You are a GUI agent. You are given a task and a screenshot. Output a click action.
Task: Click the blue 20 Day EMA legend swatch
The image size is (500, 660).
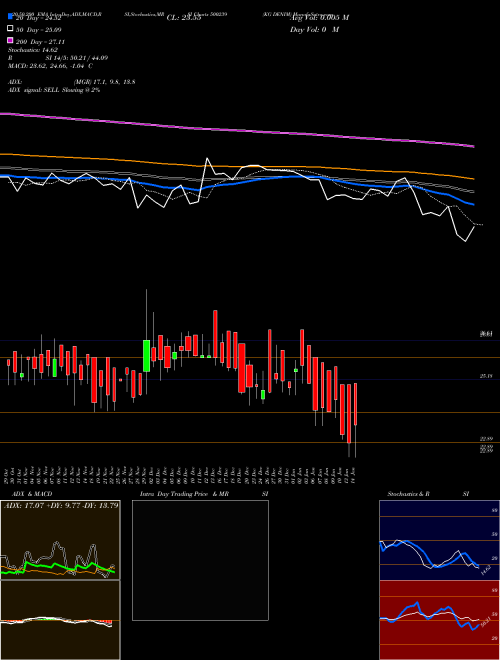tap(10, 16)
